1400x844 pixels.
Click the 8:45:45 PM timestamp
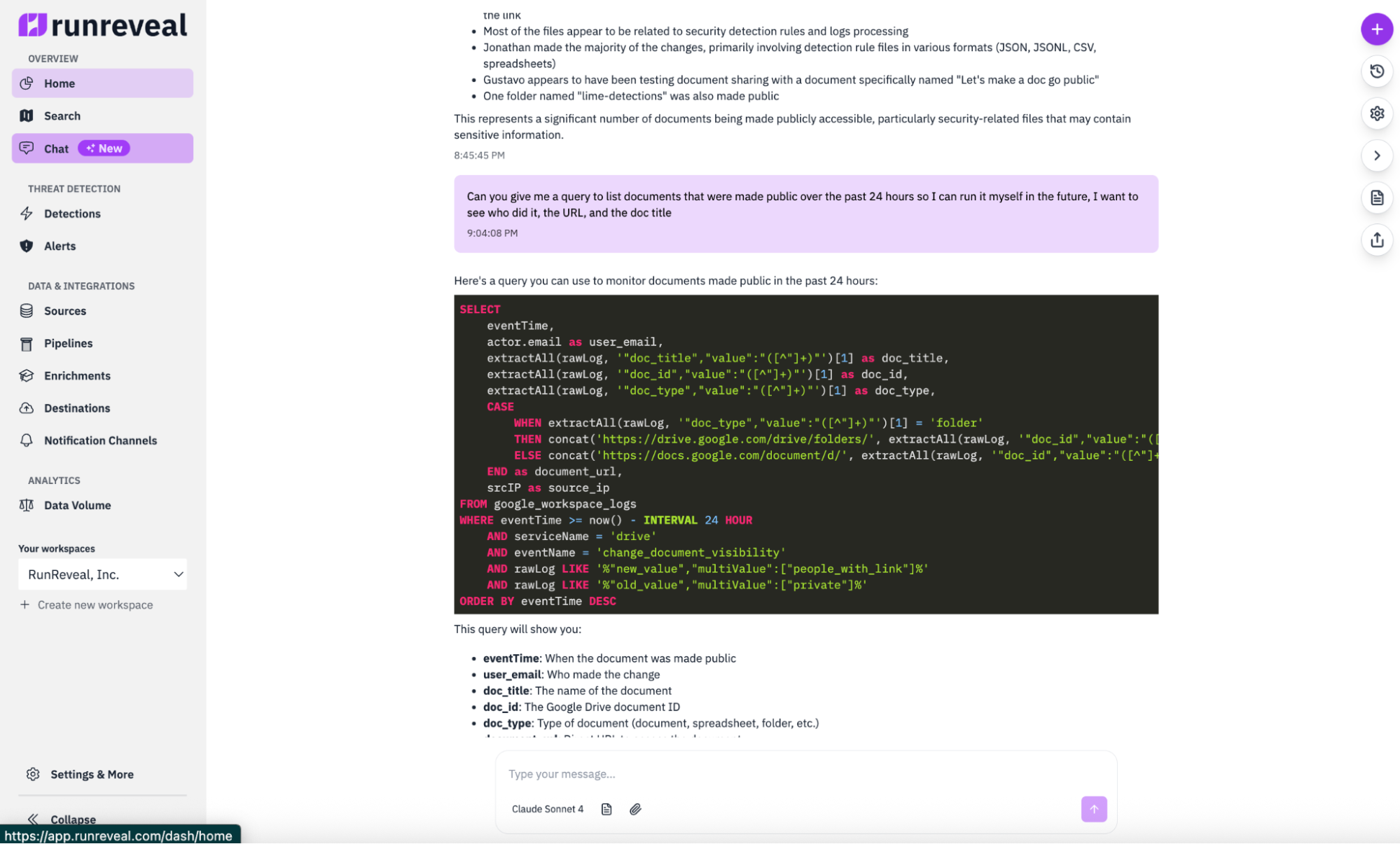tap(479, 155)
